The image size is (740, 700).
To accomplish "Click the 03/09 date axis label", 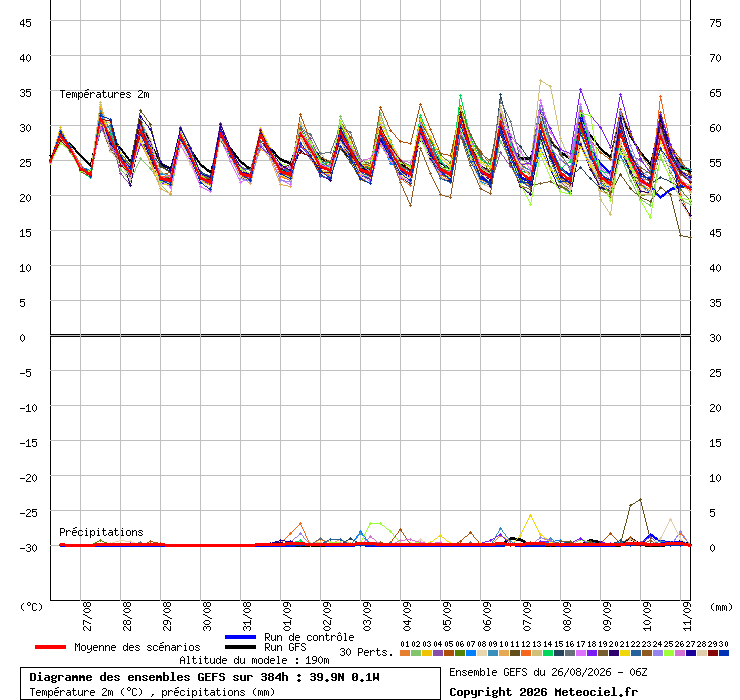I will pyautogui.click(x=367, y=616).
